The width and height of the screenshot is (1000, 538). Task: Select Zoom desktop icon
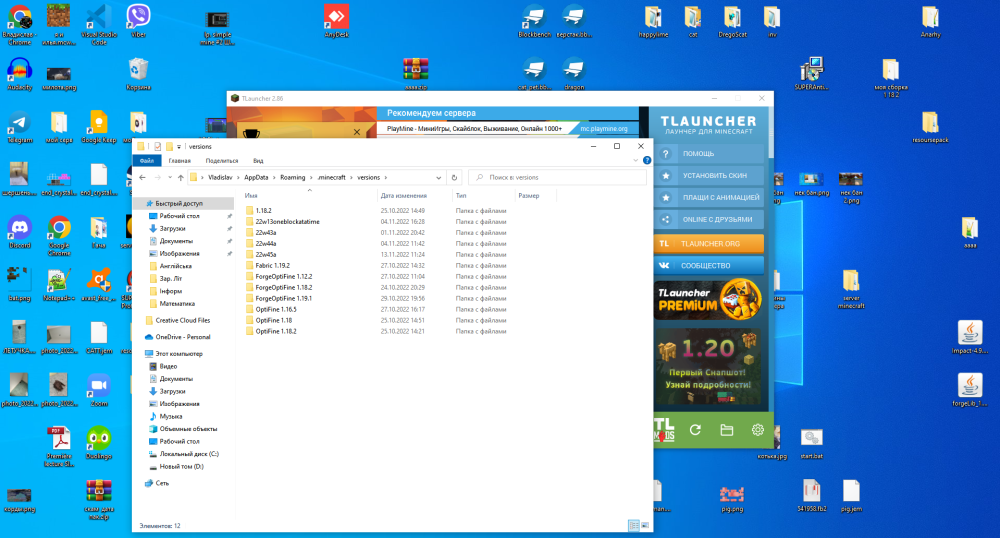99,391
